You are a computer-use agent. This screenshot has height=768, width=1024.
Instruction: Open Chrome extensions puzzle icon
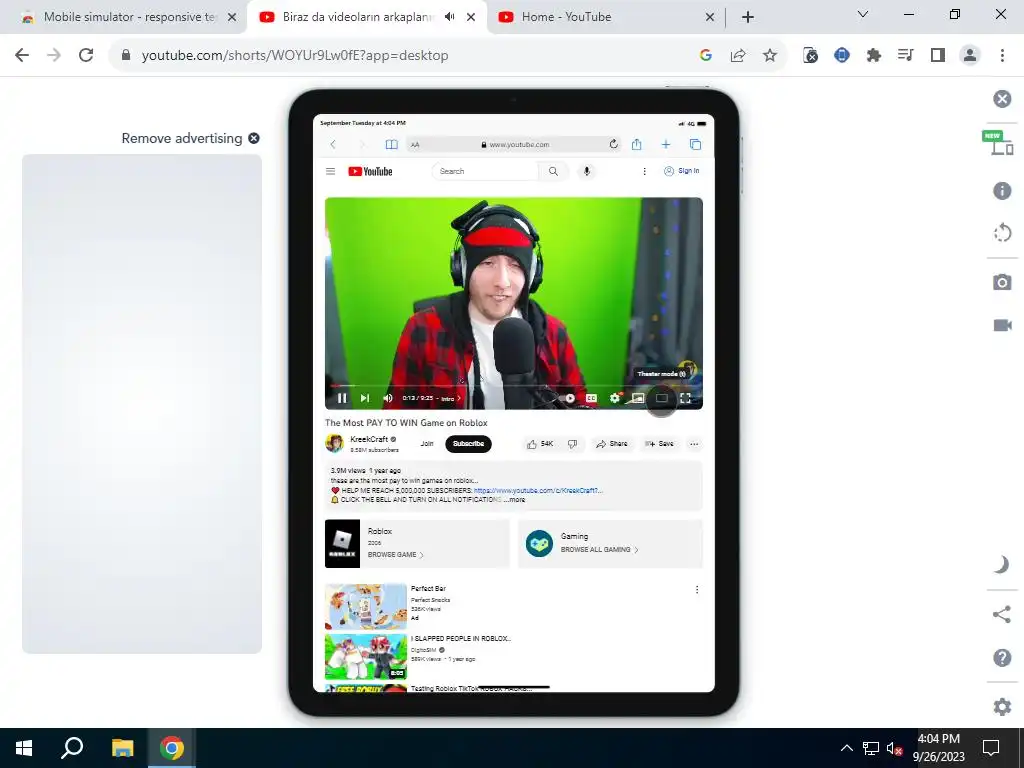(x=874, y=56)
